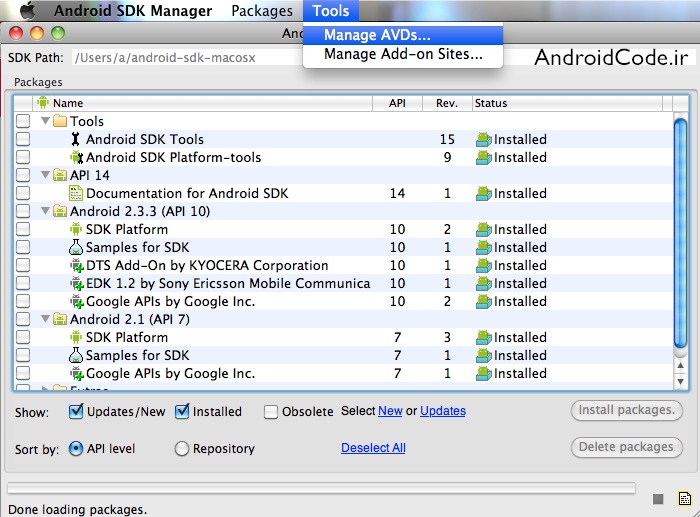Click the log icon in bottom-right corner

(684, 498)
